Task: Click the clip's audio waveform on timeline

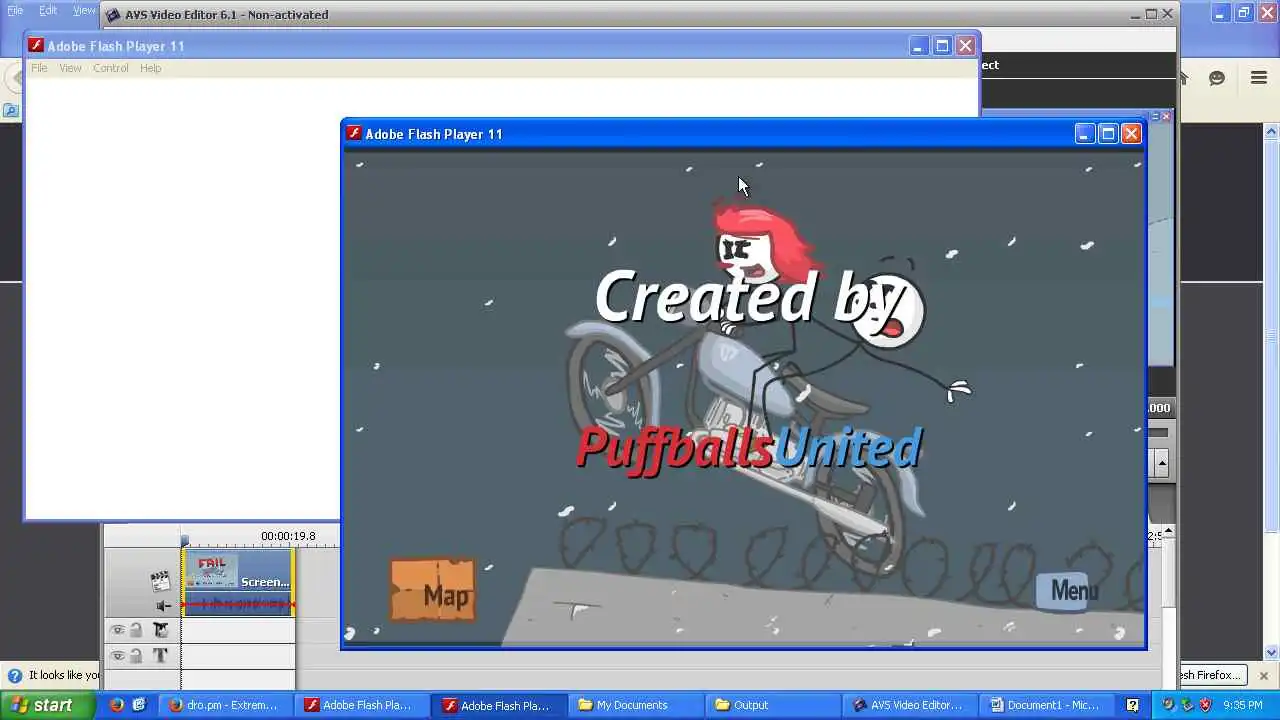Action: [x=239, y=604]
